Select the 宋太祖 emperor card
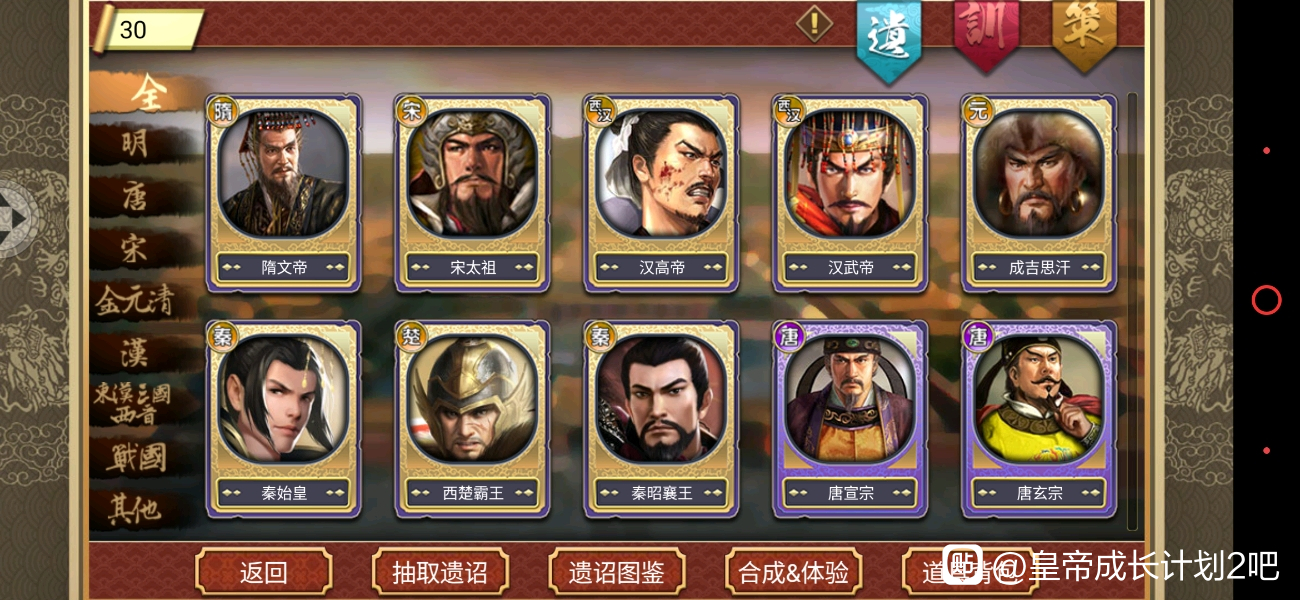Image resolution: width=1300 pixels, height=600 pixels. coord(473,193)
